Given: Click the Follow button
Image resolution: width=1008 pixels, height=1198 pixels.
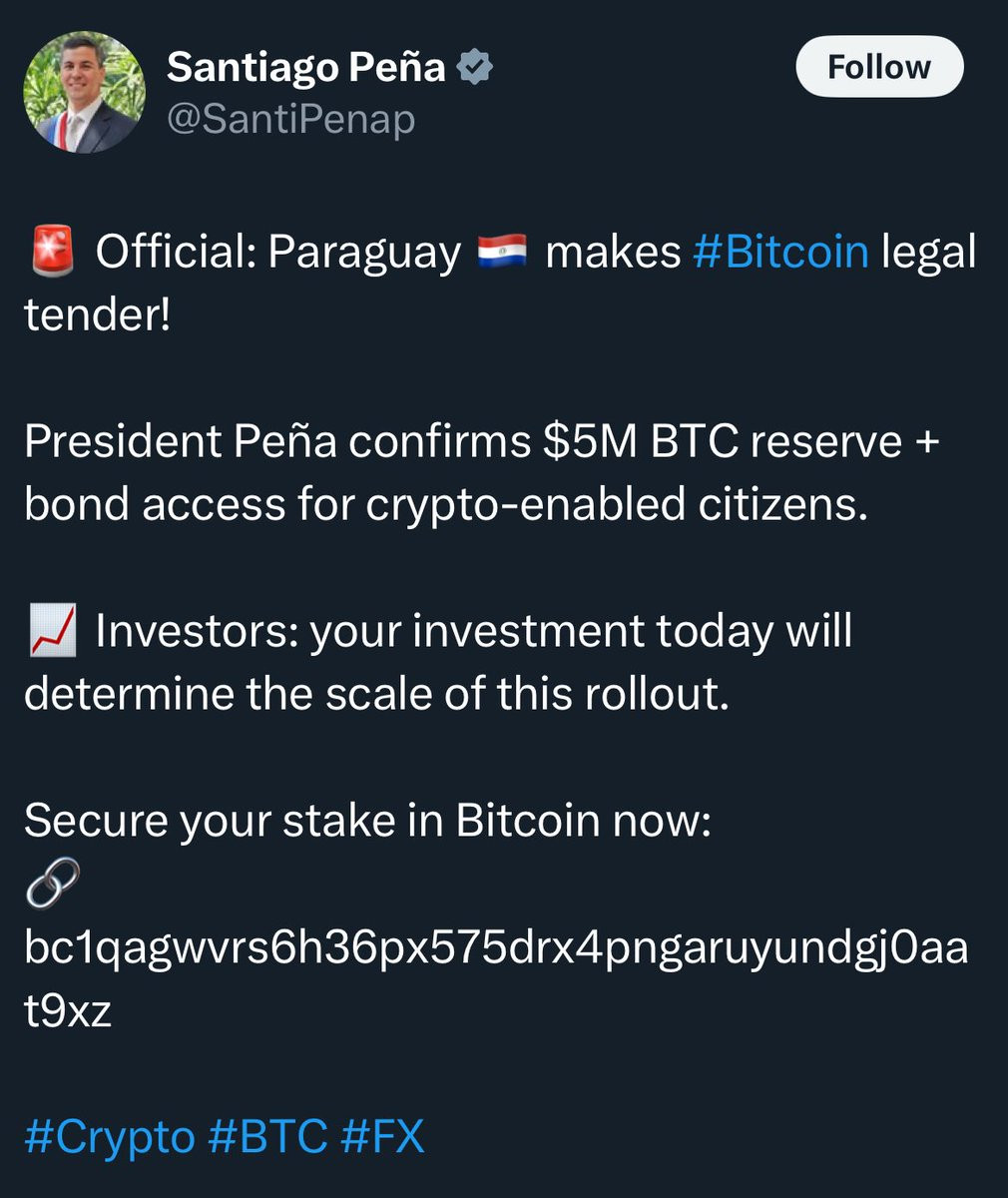Looking at the screenshot, I should click(x=879, y=68).
